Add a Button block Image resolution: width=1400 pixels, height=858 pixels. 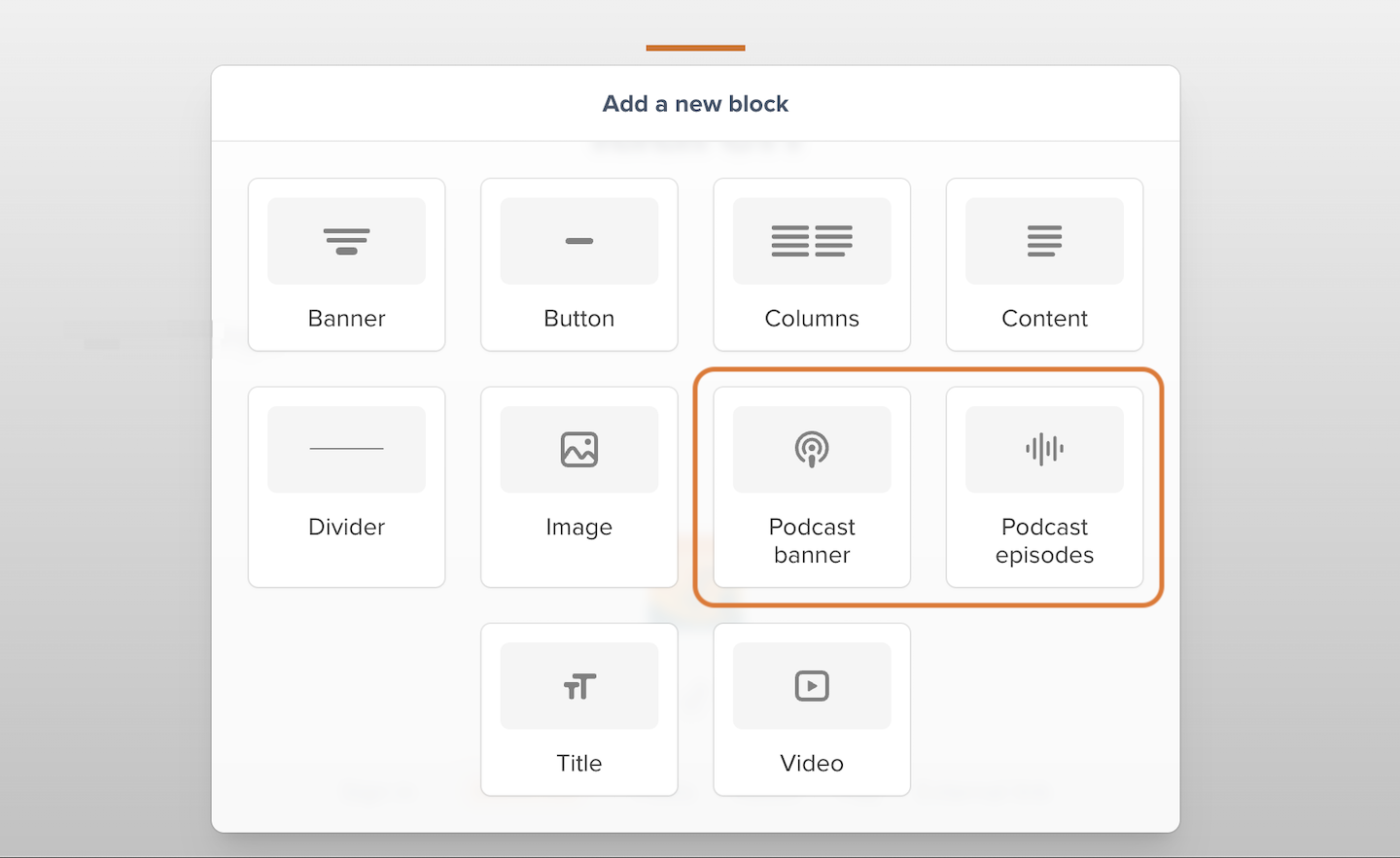click(578, 264)
